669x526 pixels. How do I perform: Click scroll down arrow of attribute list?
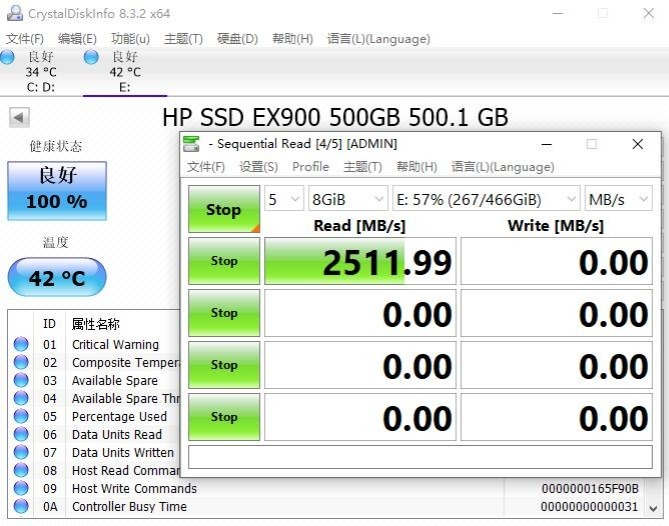coord(653,508)
